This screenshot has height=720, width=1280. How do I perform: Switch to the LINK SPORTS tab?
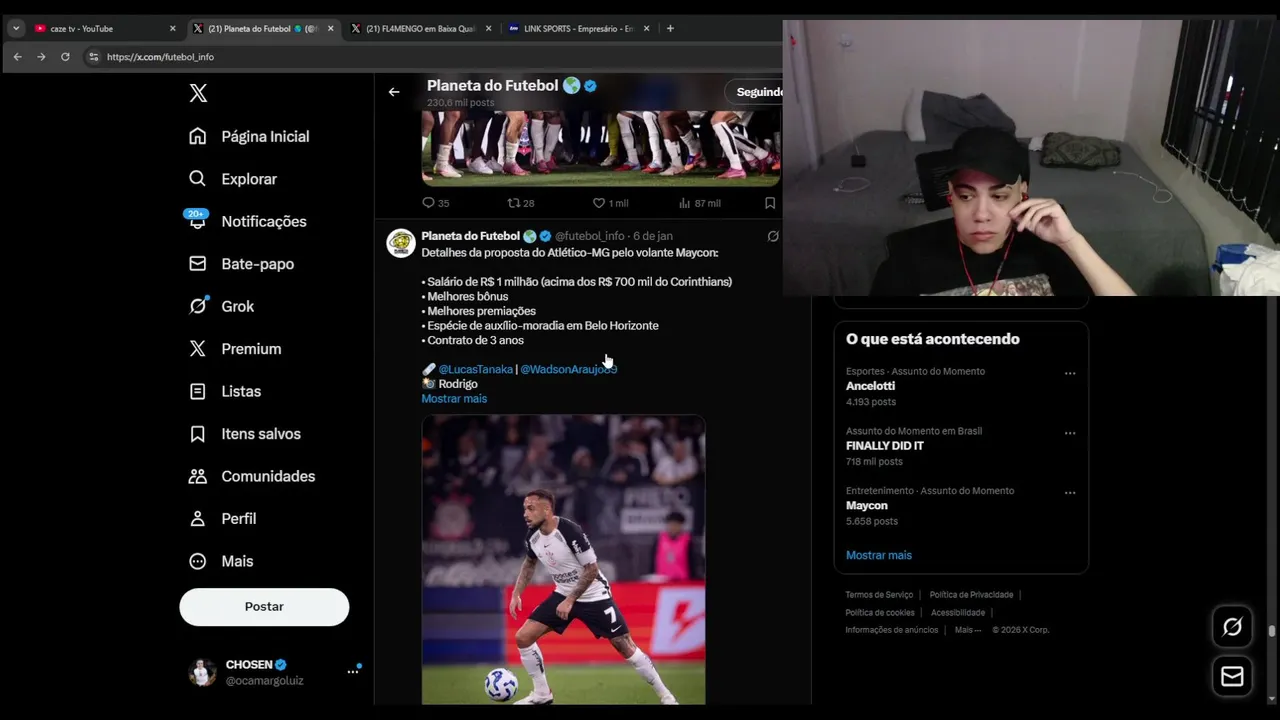tap(579, 28)
